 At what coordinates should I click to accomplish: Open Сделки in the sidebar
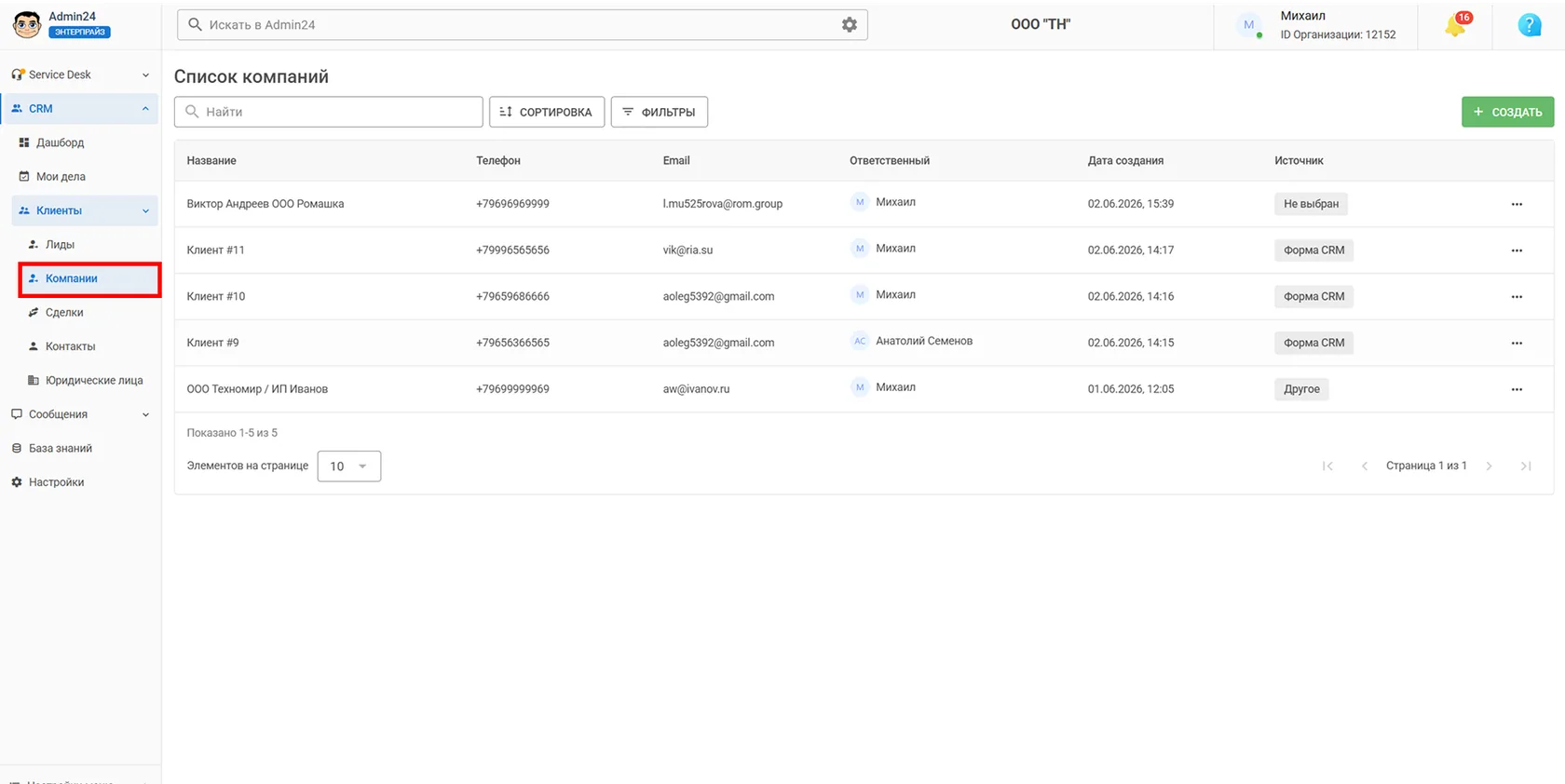[64, 313]
